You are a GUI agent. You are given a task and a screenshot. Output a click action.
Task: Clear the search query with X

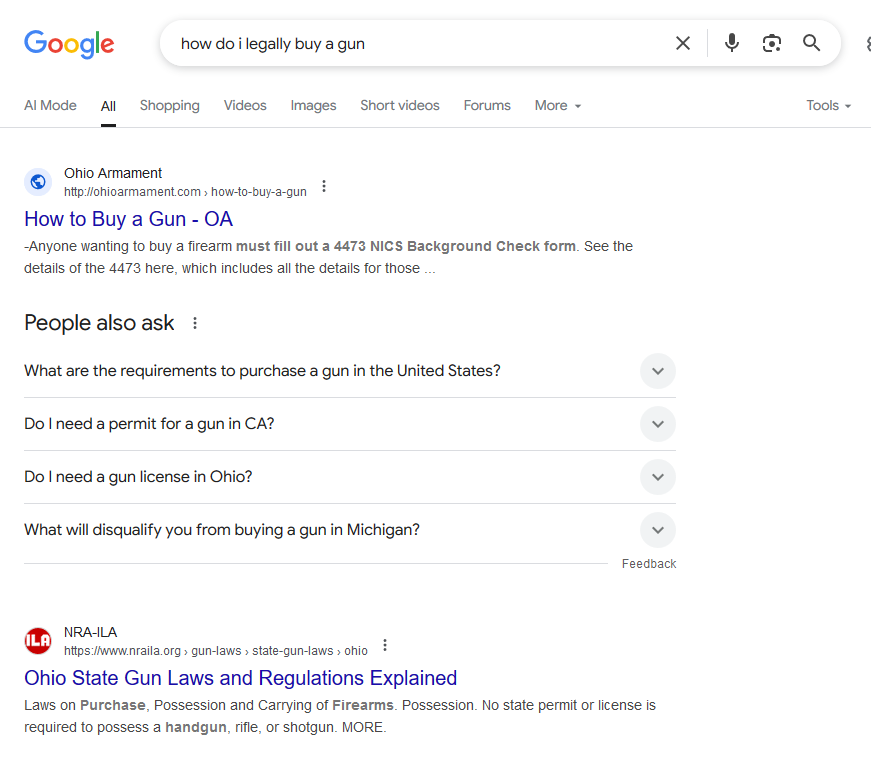point(683,43)
